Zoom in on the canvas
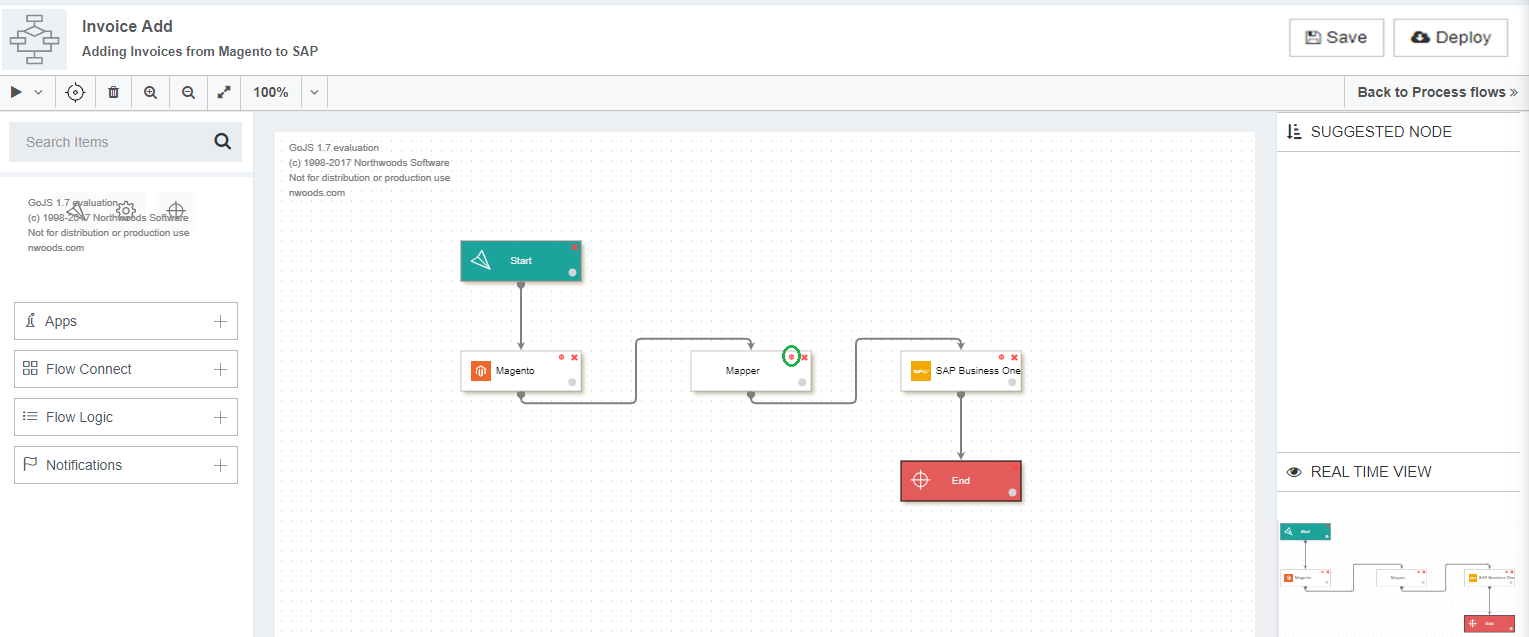The image size is (1529, 637). tap(150, 91)
